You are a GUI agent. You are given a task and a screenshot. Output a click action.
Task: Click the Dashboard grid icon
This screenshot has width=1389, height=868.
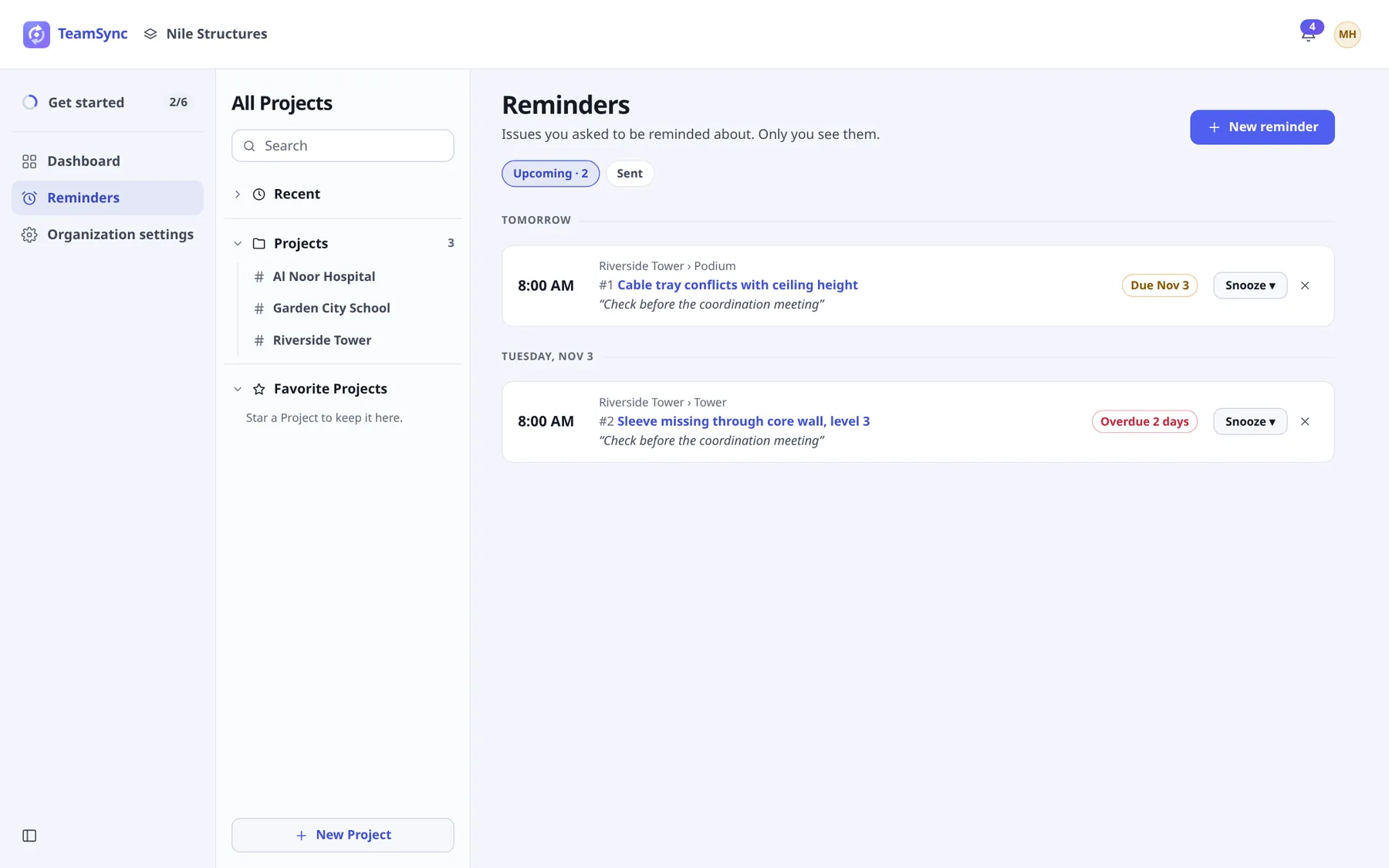click(29, 161)
